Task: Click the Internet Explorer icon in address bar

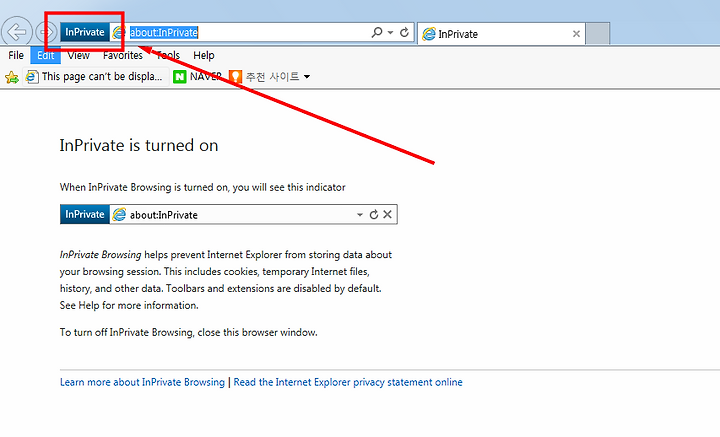Action: click(119, 33)
